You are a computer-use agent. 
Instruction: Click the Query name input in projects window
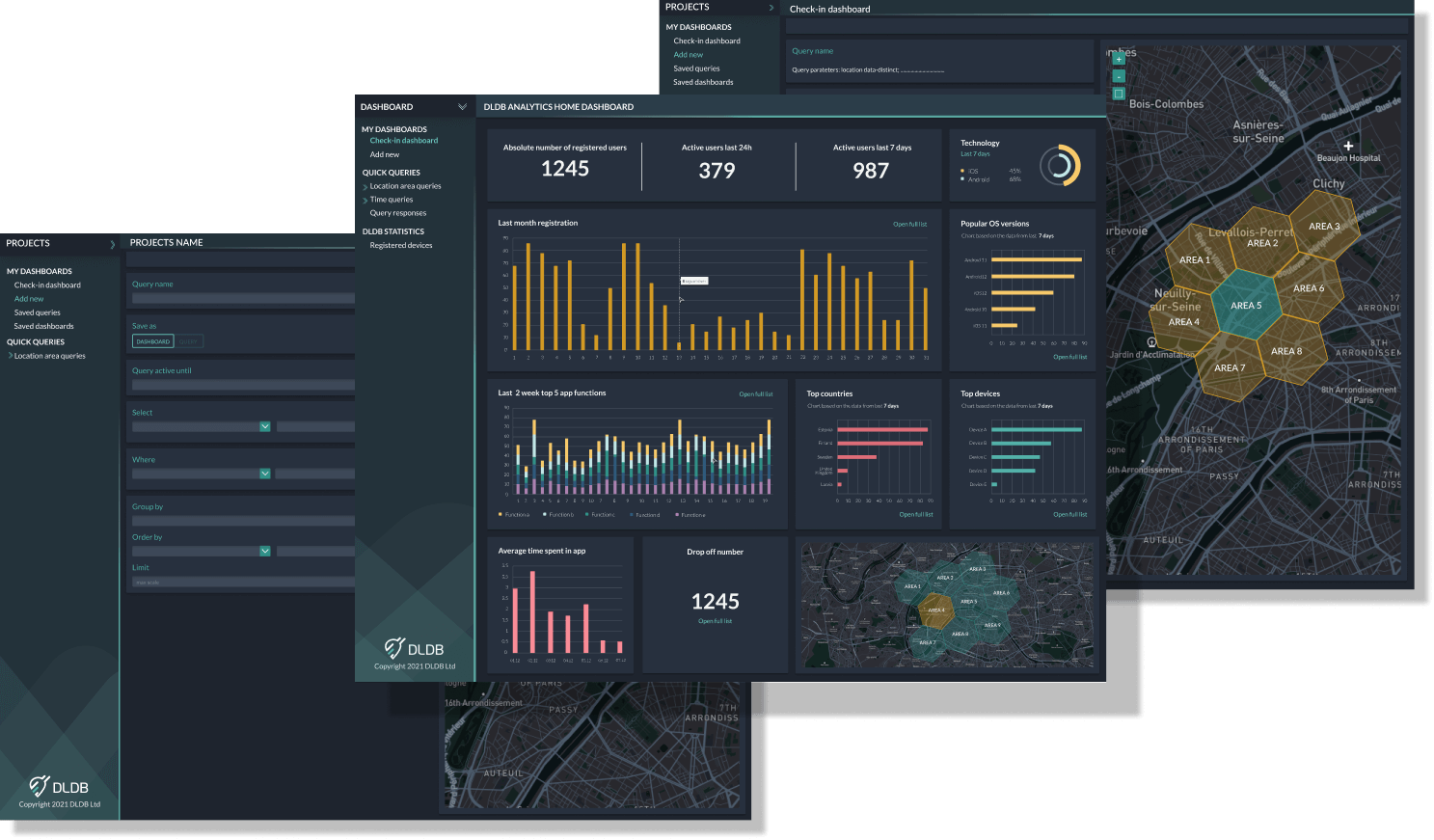click(243, 299)
